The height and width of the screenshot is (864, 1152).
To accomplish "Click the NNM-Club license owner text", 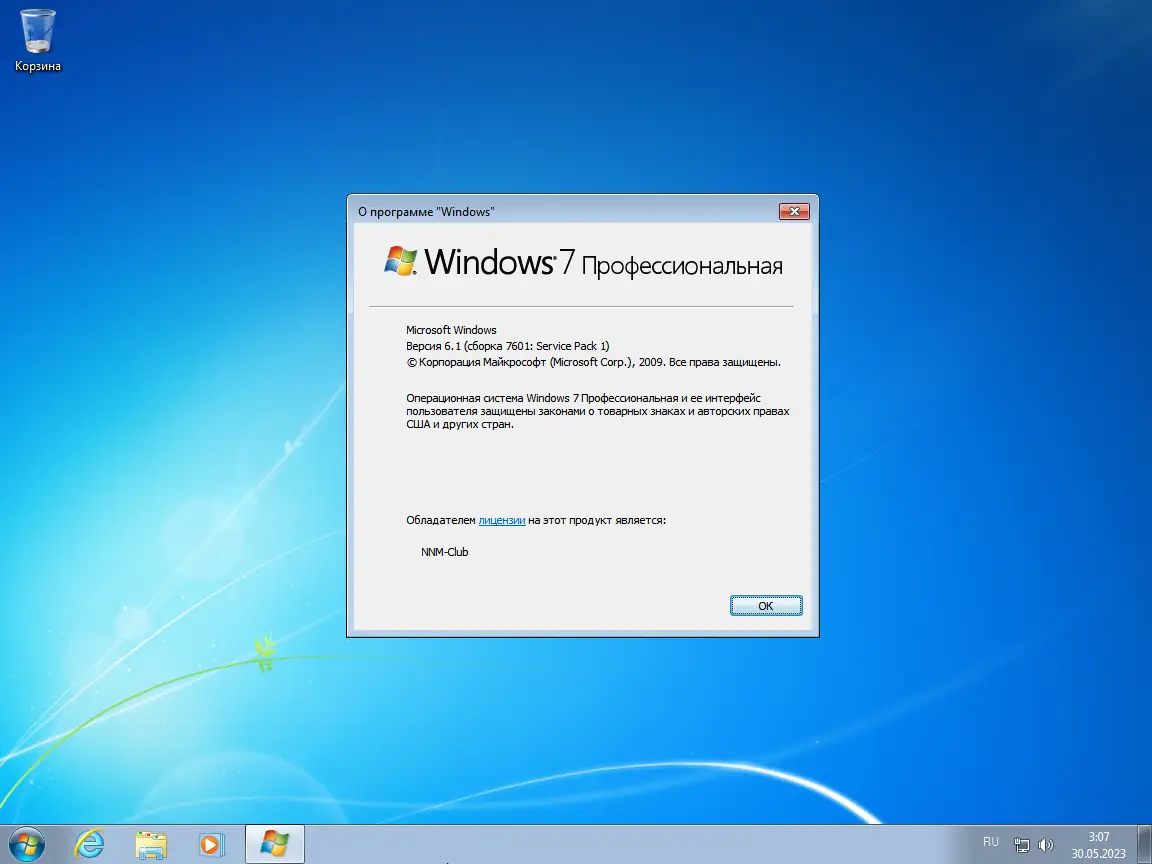I will [445, 551].
